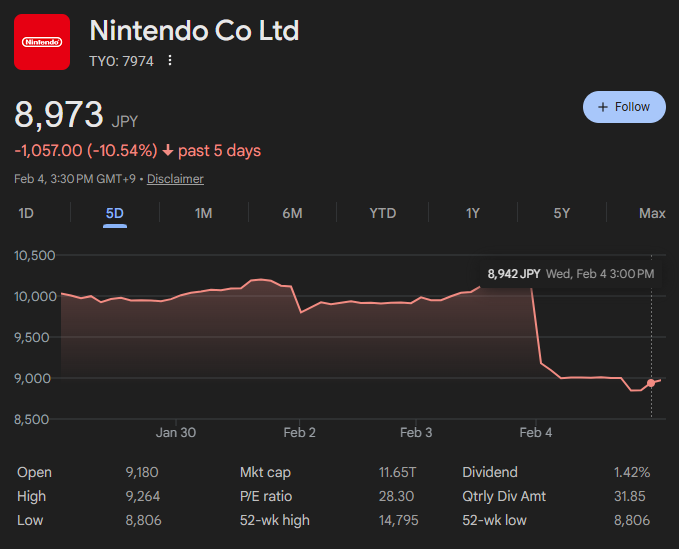Click the TYO: 7974 ticker text
679x549 pixels.
pyautogui.click(x=121, y=61)
